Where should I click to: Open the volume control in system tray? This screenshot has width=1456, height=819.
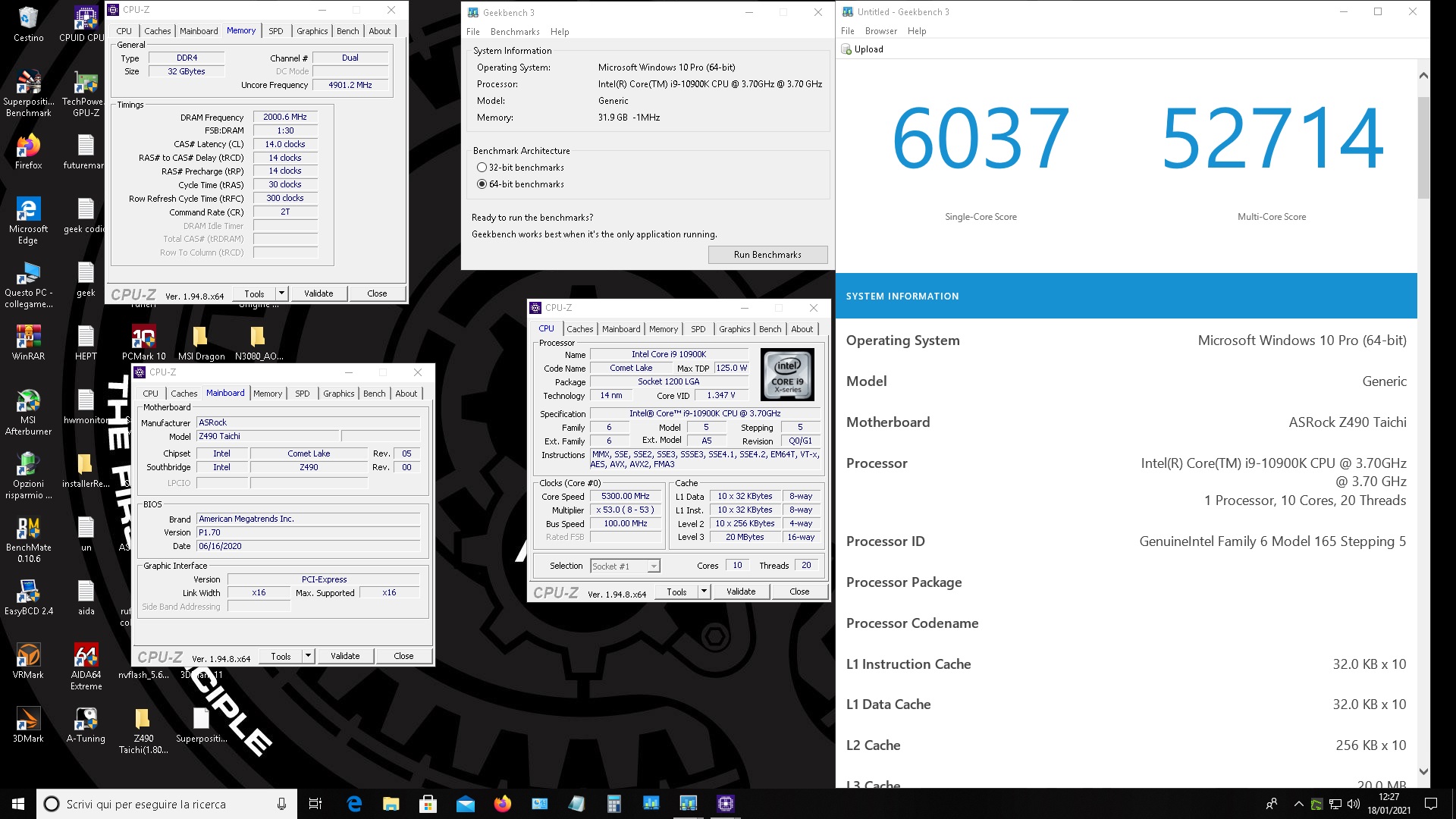(1354, 804)
